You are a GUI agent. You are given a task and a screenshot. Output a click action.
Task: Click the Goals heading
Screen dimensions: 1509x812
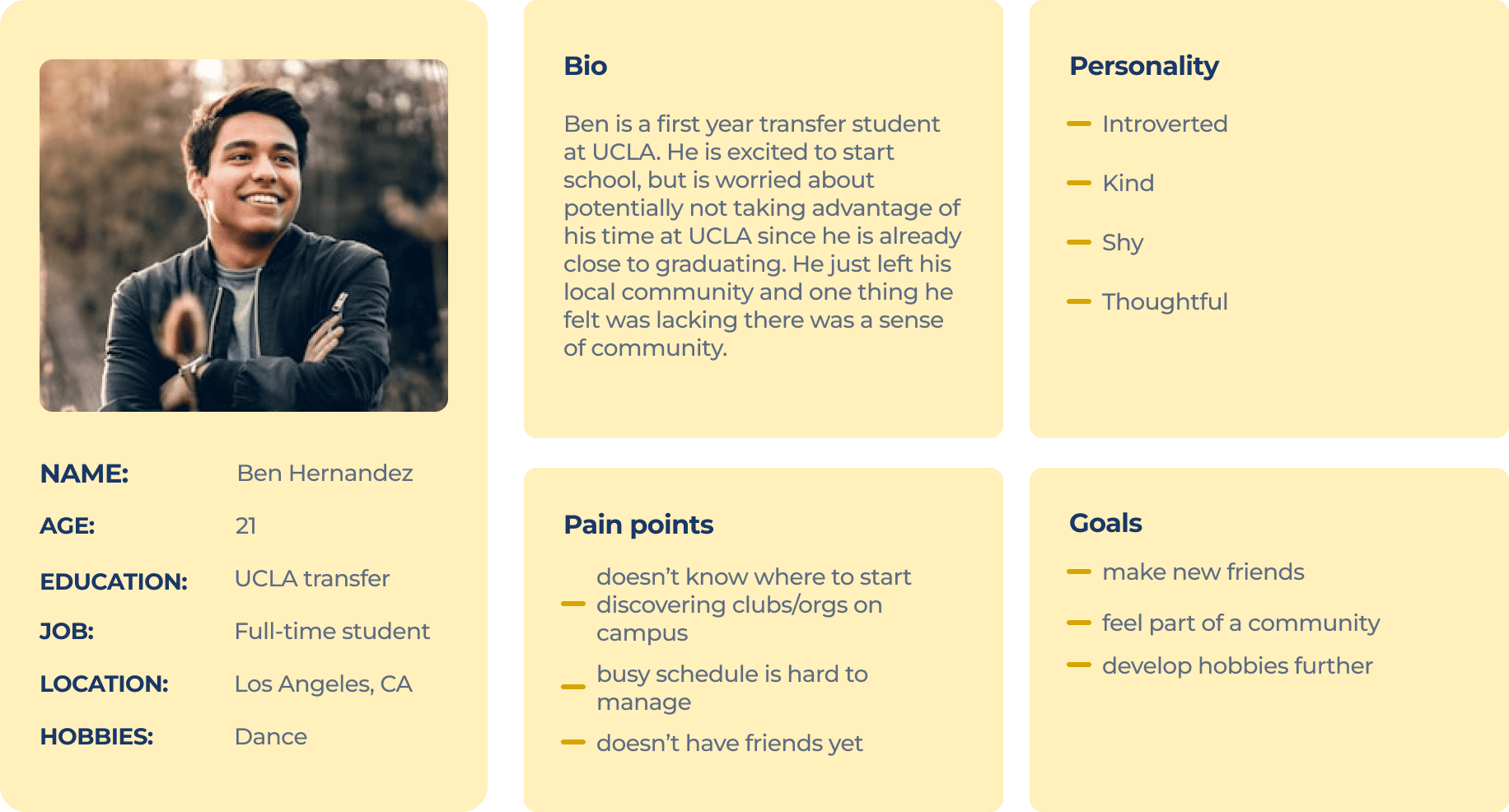click(1105, 523)
